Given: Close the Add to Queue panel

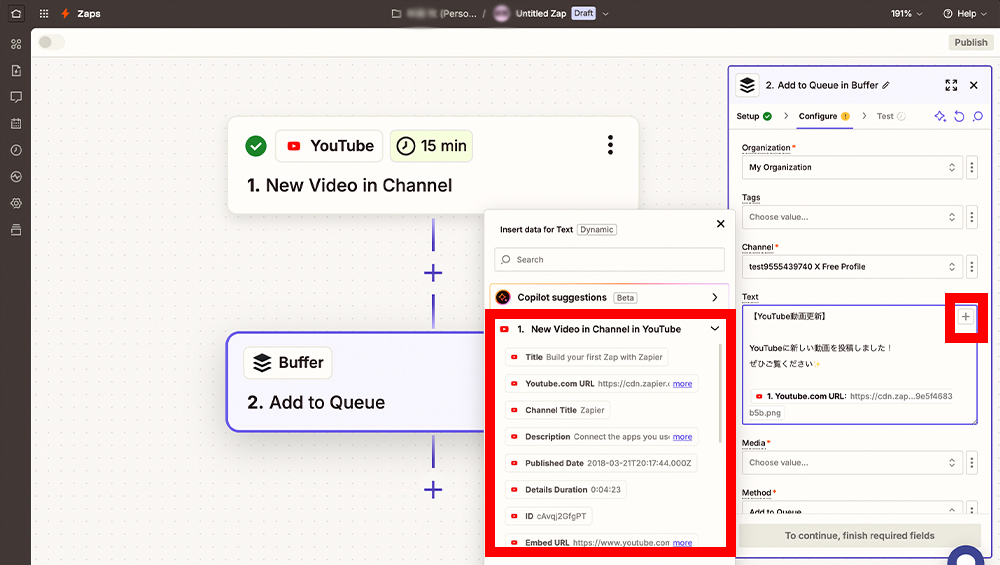Looking at the screenshot, I should click(x=974, y=85).
